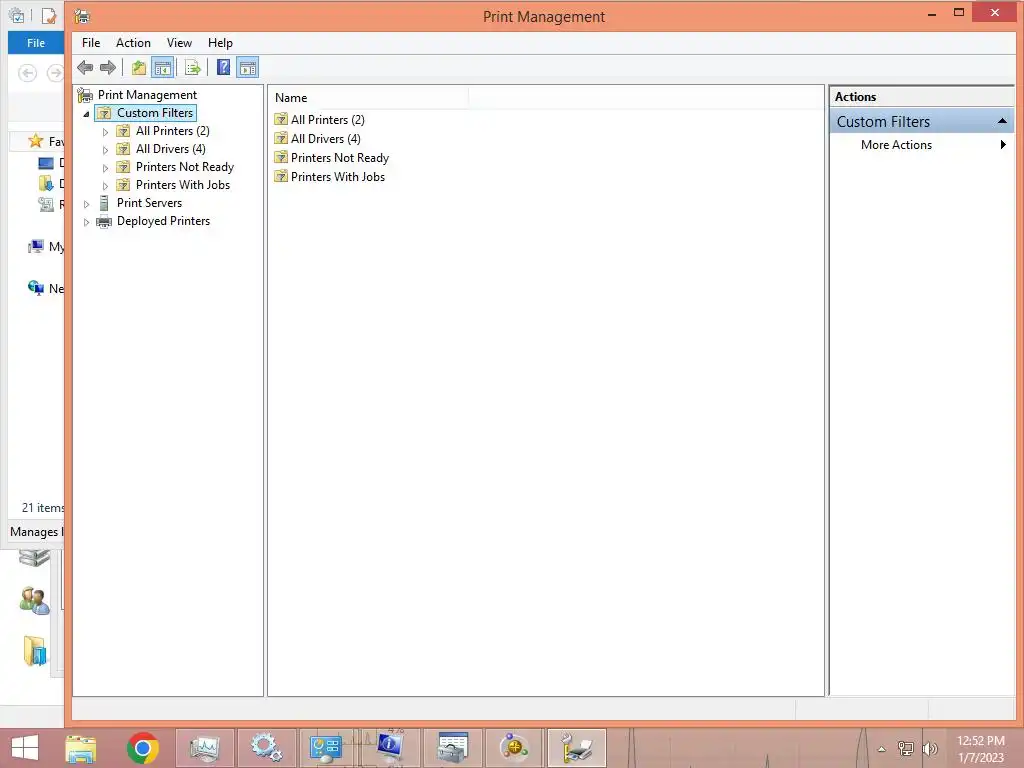Viewport: 1024px width, 768px height.
Task: Click the Print Management root printer icon
Action: click(85, 95)
